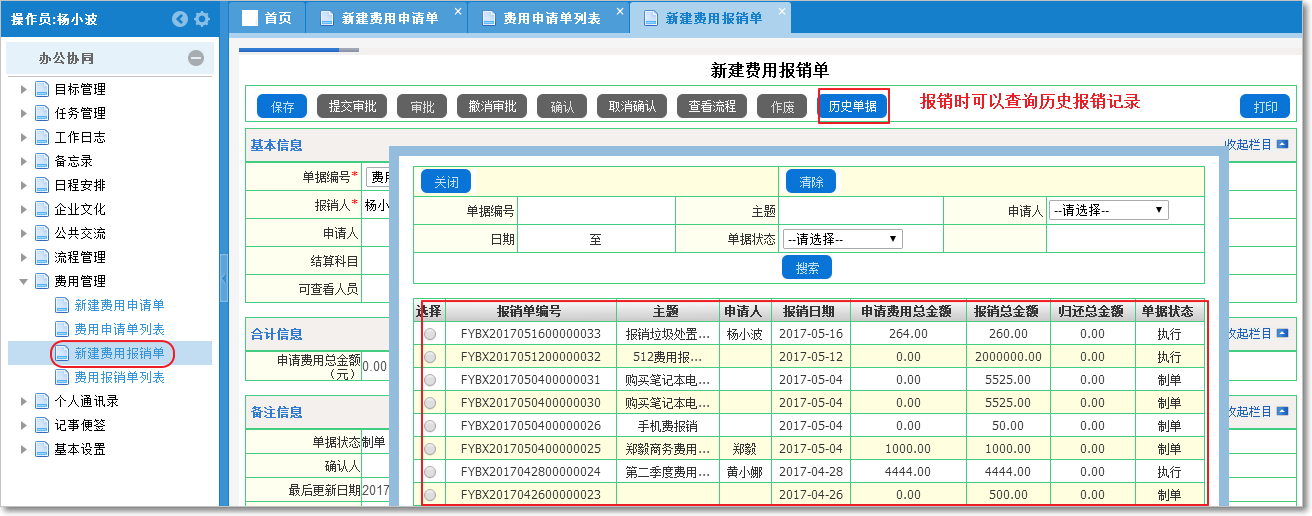Close the 新建费用申请单 tab

pyautogui.click(x=458, y=11)
